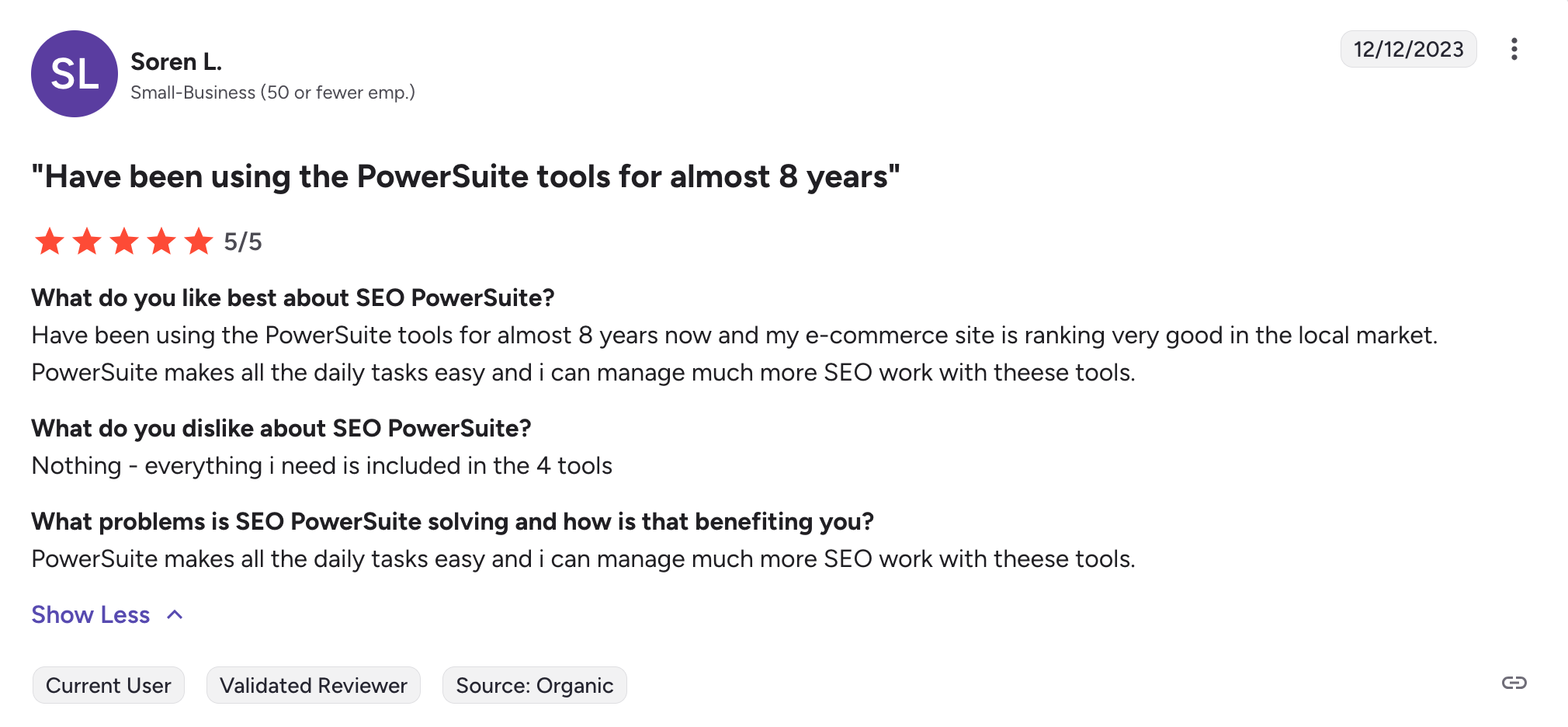Select the Current User tag

[108, 685]
